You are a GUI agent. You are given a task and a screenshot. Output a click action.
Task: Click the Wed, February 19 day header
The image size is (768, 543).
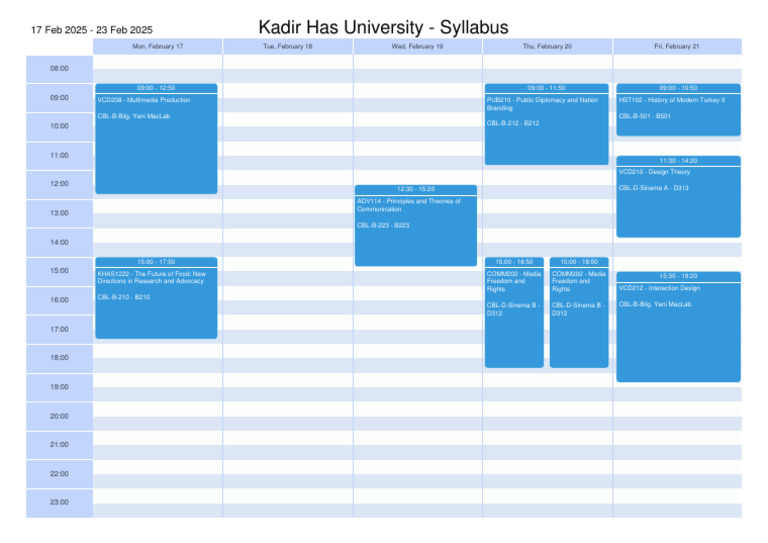417,47
